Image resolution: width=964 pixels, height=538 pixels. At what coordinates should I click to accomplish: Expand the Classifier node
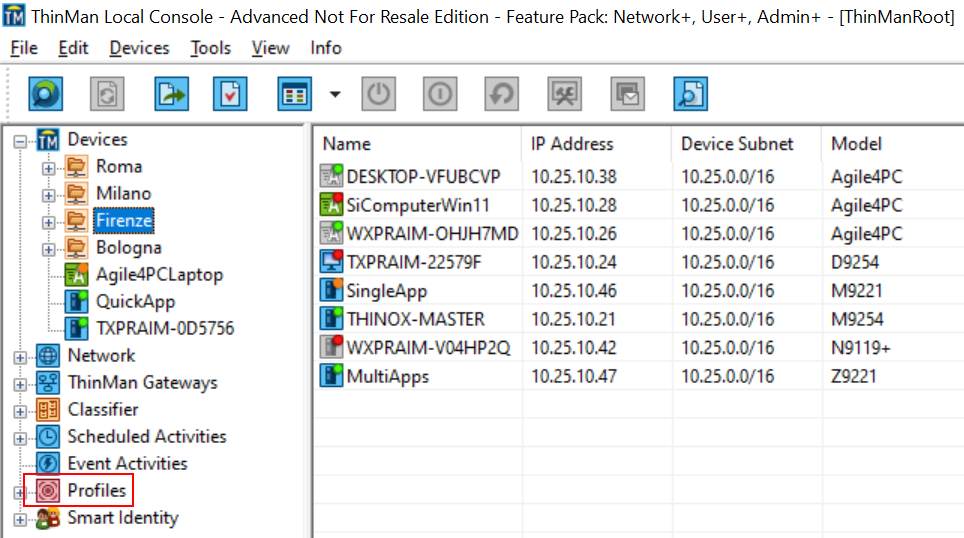pyautogui.click(x=20, y=412)
